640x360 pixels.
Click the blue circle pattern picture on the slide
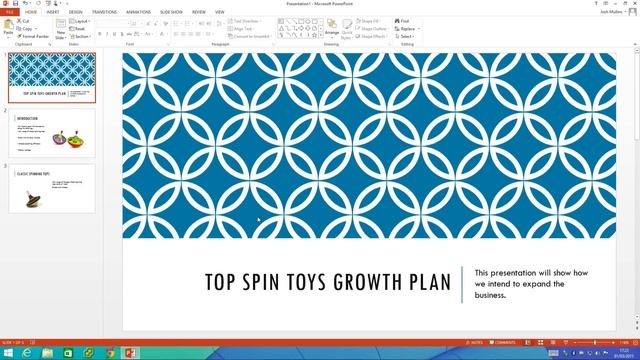click(369, 145)
